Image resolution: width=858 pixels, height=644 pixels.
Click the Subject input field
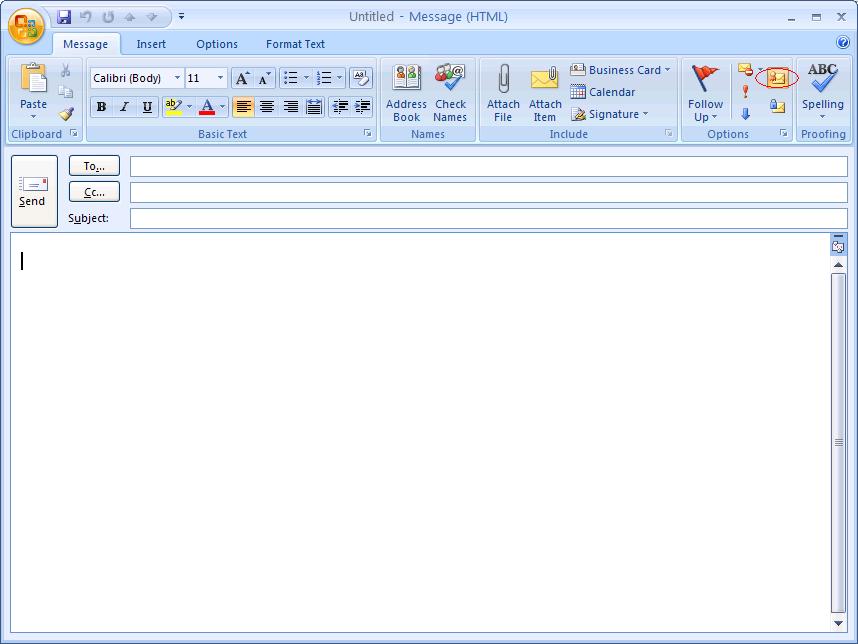[x=488, y=218]
